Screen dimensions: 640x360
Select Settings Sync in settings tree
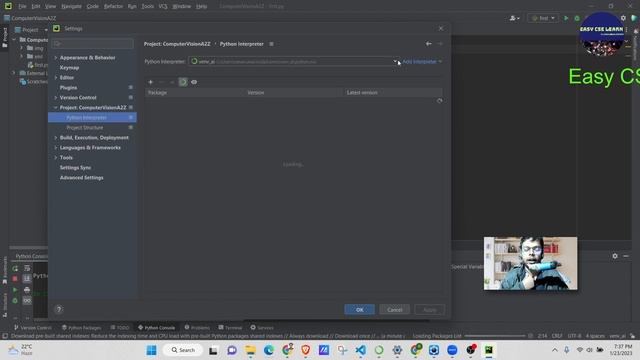[x=75, y=168]
